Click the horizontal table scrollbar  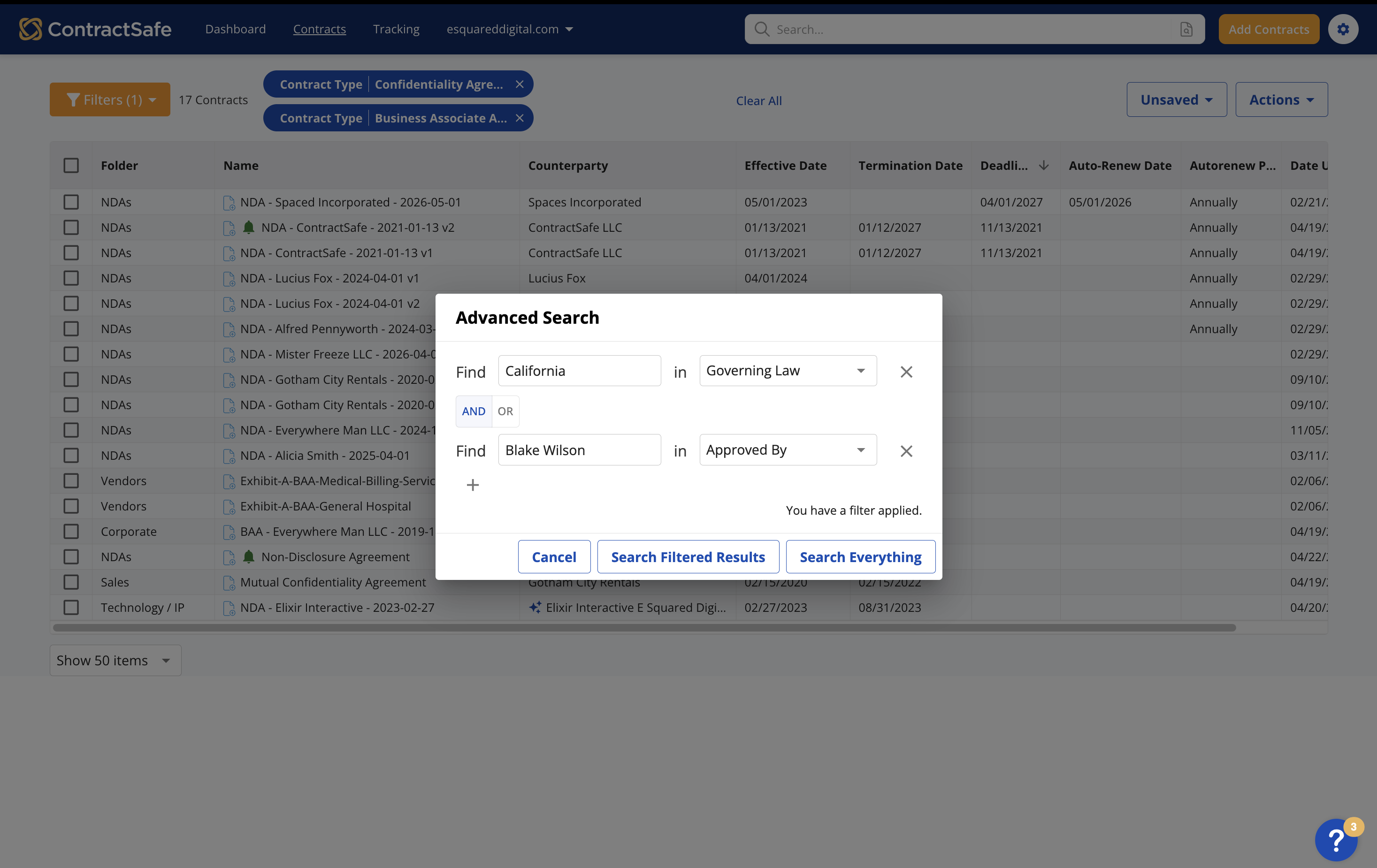click(644, 627)
